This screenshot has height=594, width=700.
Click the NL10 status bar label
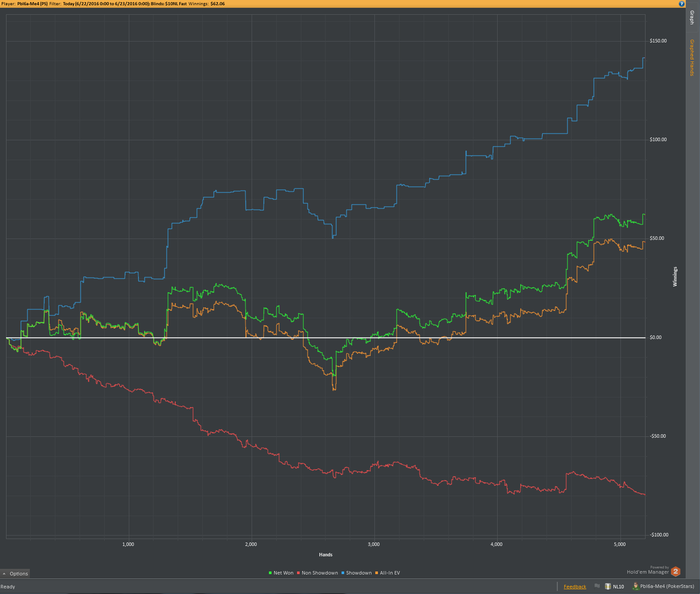click(618, 586)
